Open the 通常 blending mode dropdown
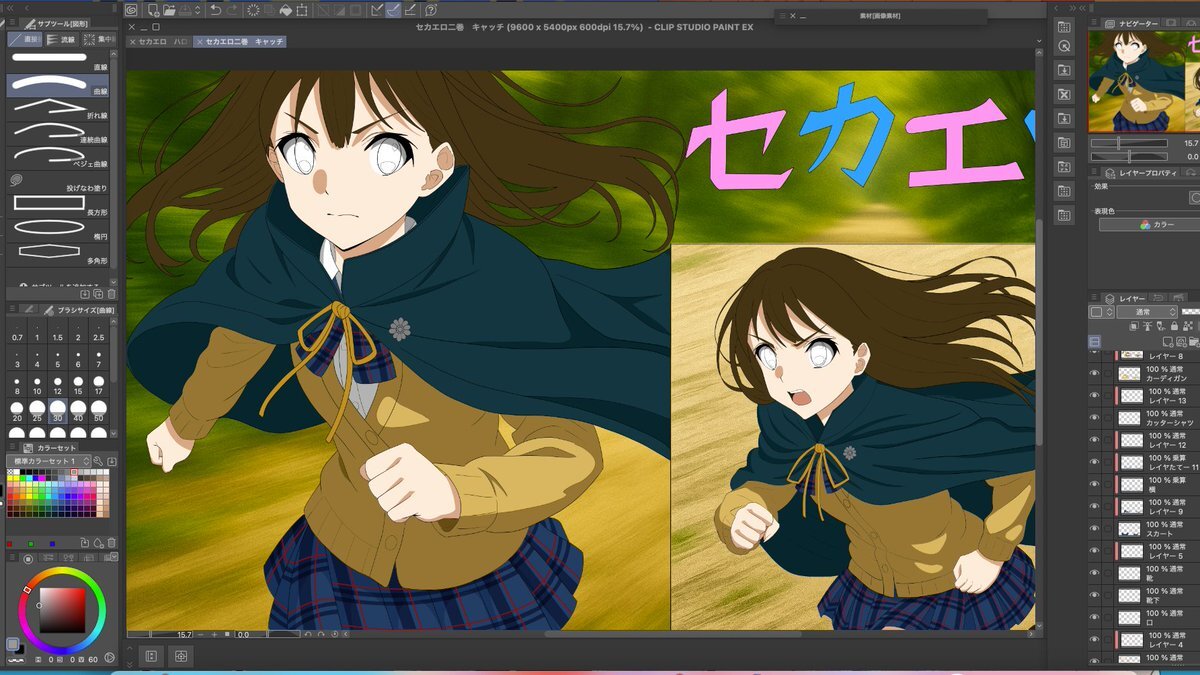1200x675 pixels. [1146, 313]
